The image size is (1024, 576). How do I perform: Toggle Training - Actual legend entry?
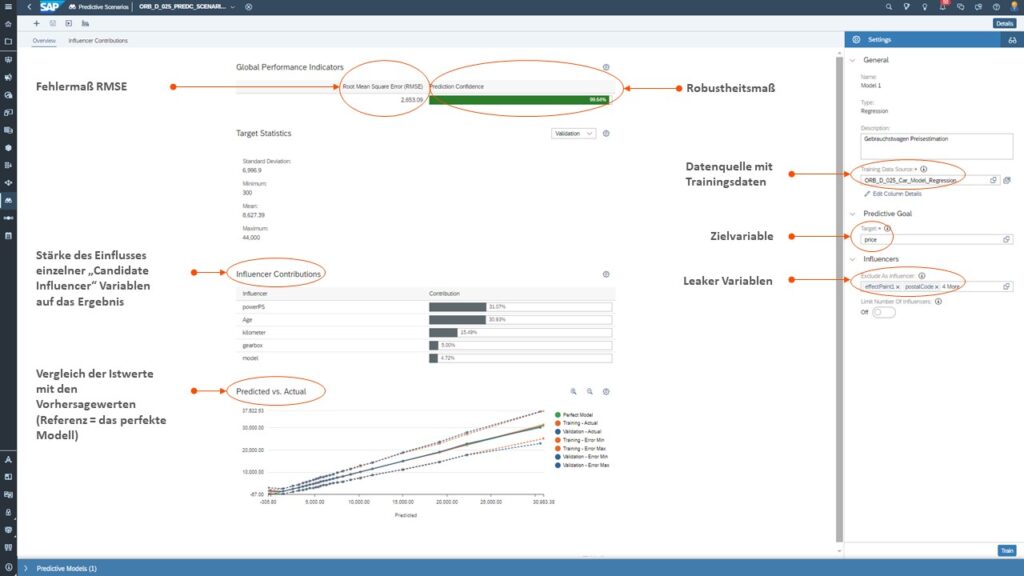(580, 423)
